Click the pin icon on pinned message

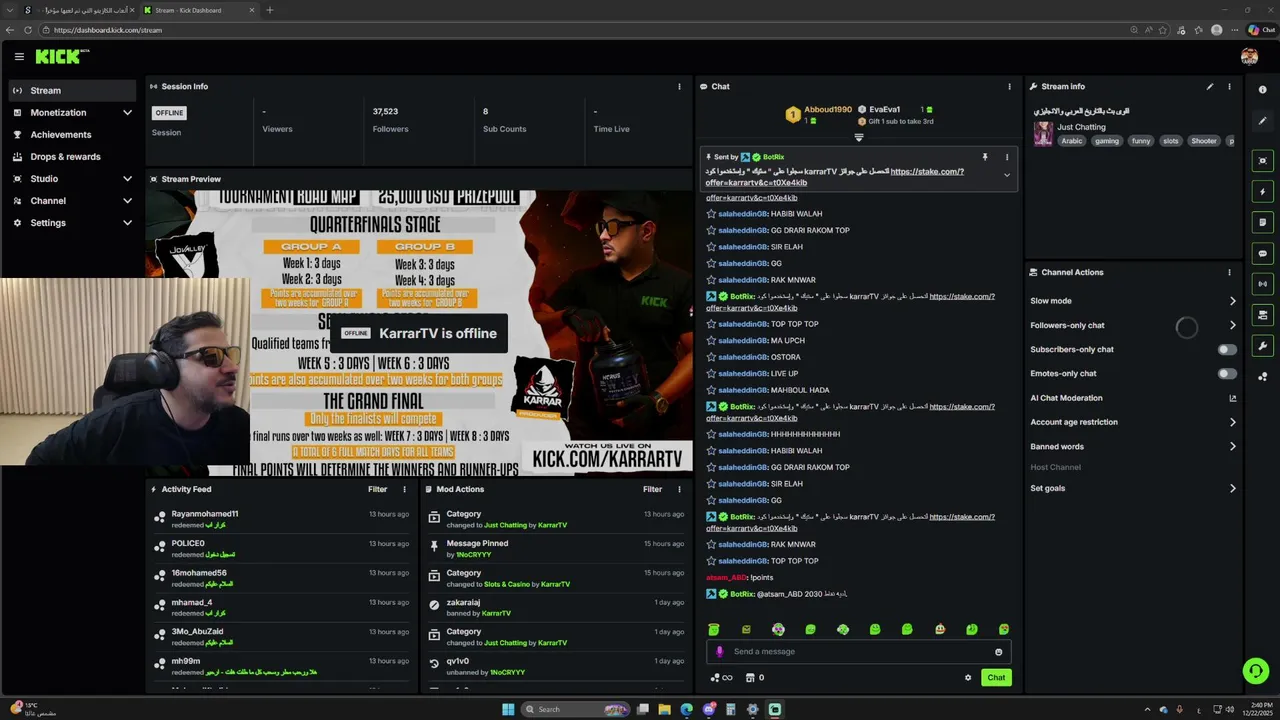point(985,157)
